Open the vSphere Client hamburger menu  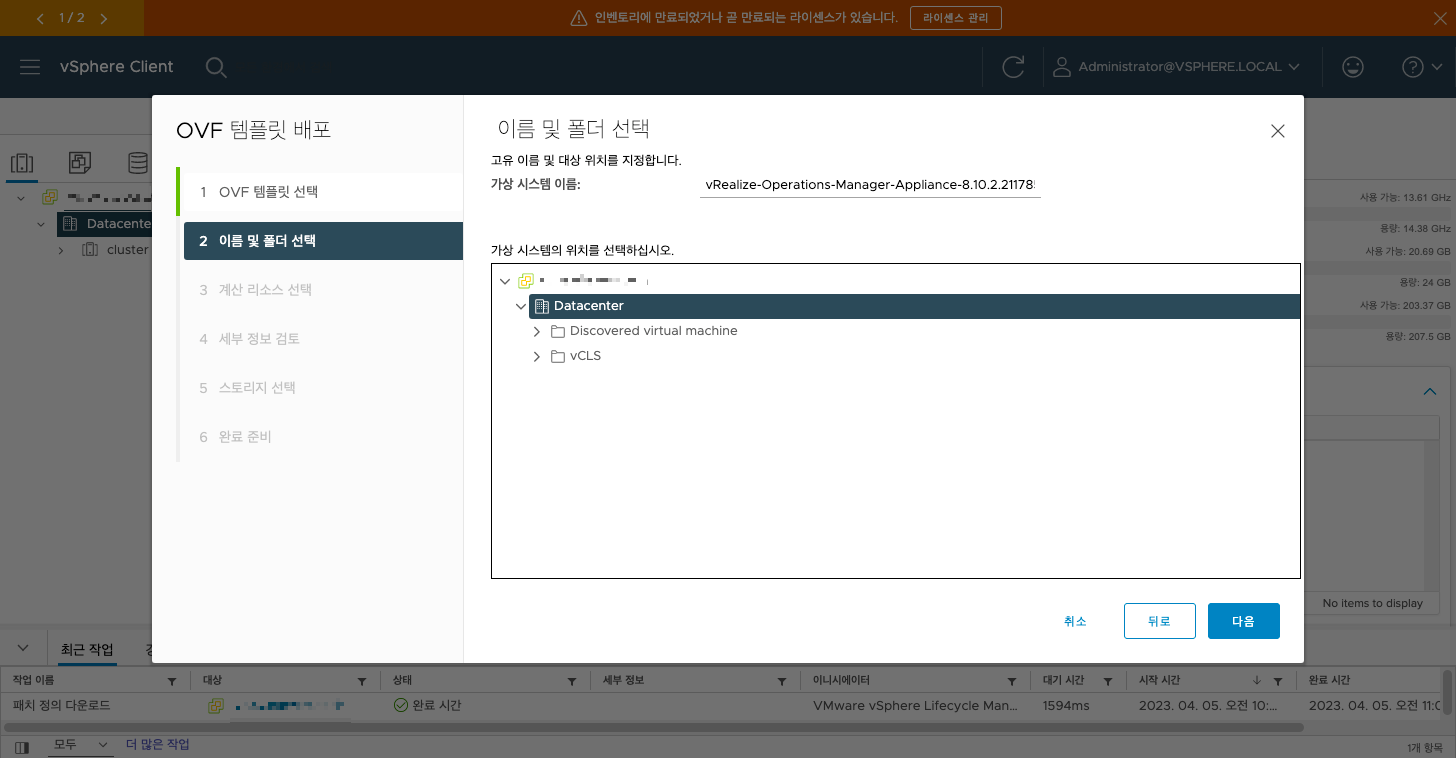[30, 67]
